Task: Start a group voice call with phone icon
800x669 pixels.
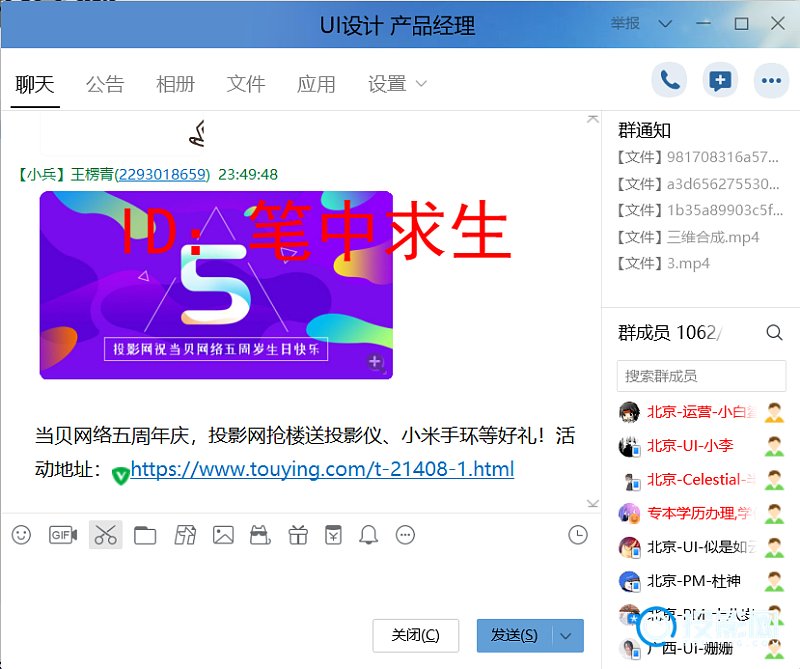Action: click(x=669, y=80)
